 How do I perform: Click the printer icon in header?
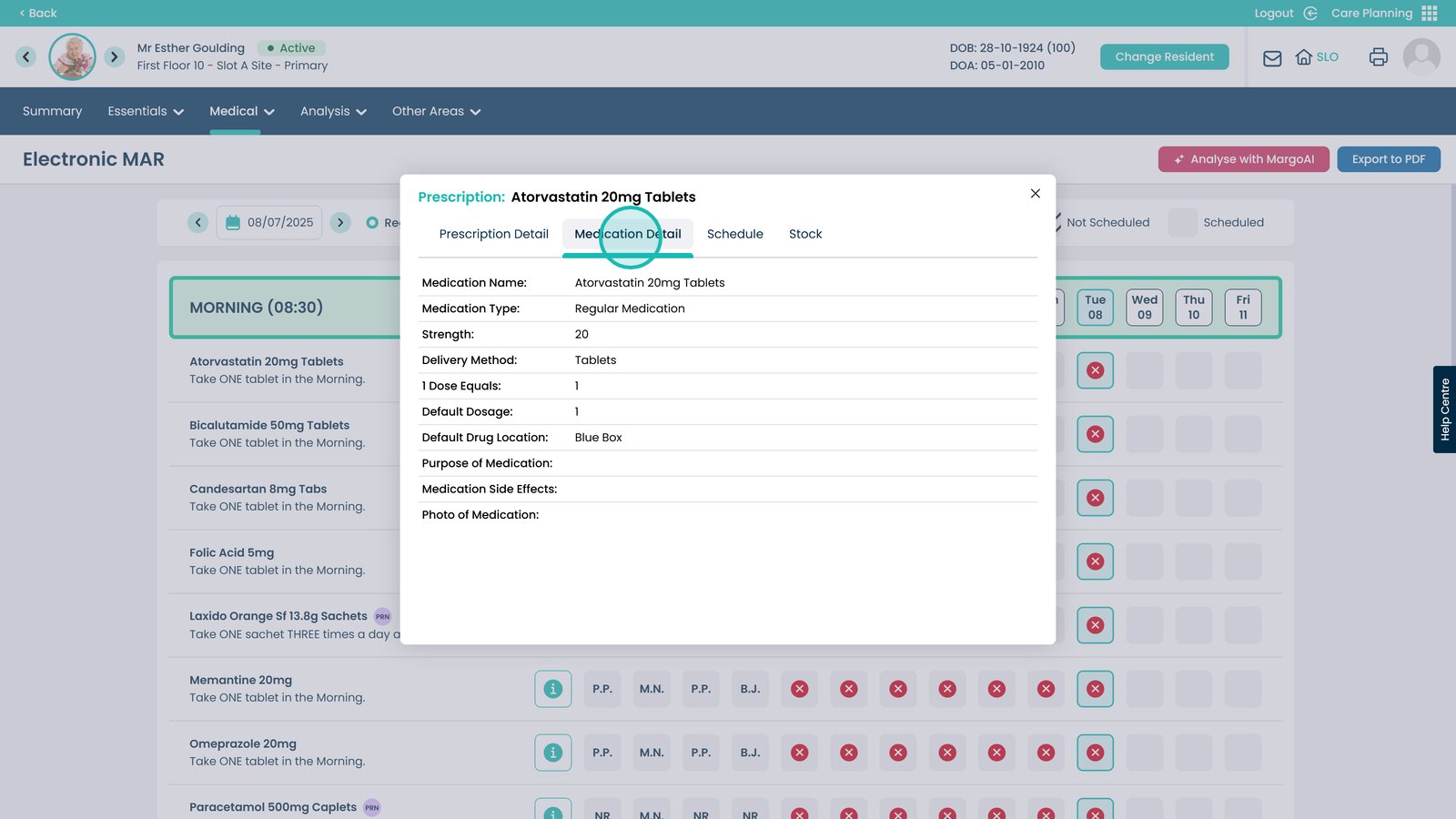coord(1378,57)
